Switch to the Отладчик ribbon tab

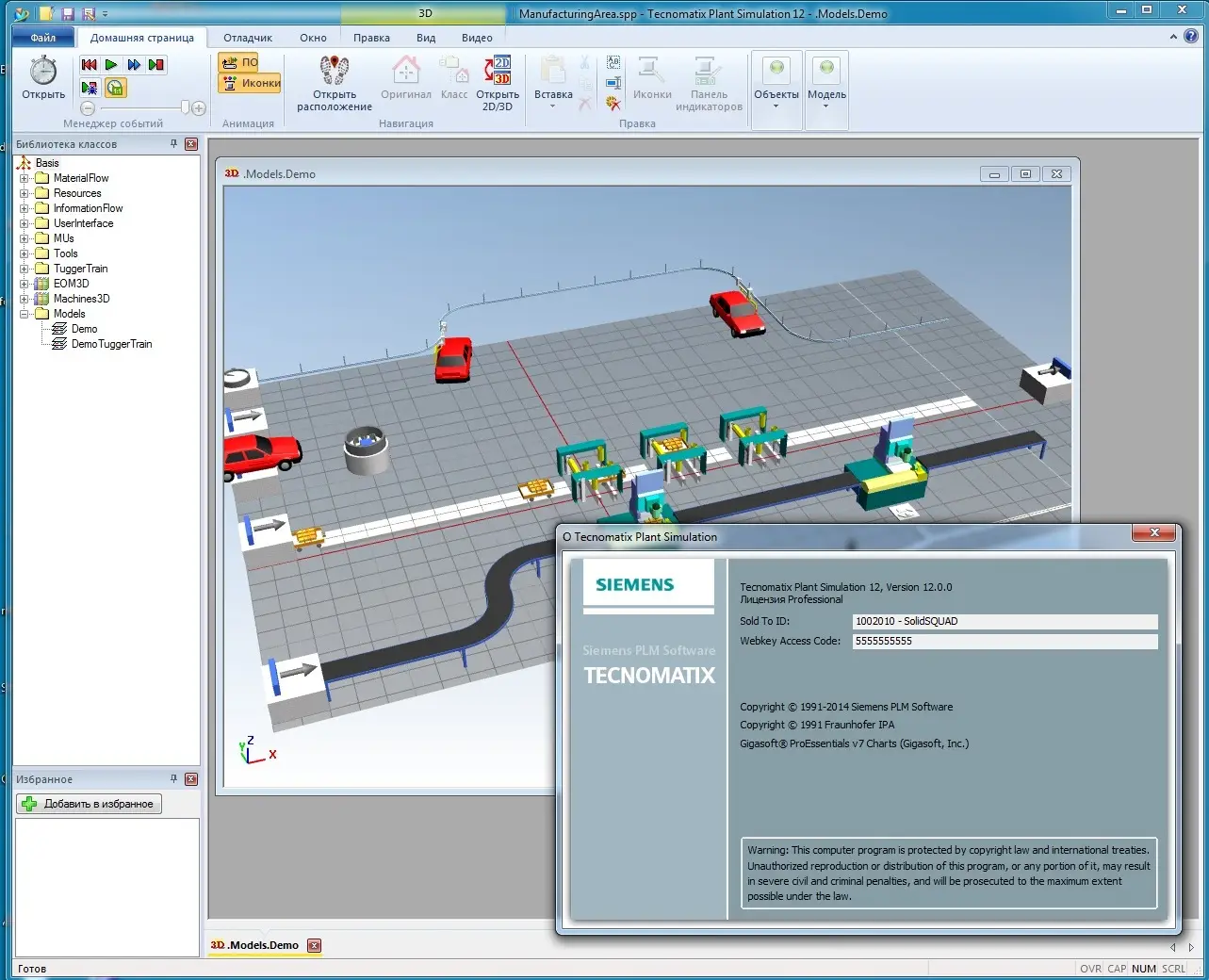[x=248, y=38]
